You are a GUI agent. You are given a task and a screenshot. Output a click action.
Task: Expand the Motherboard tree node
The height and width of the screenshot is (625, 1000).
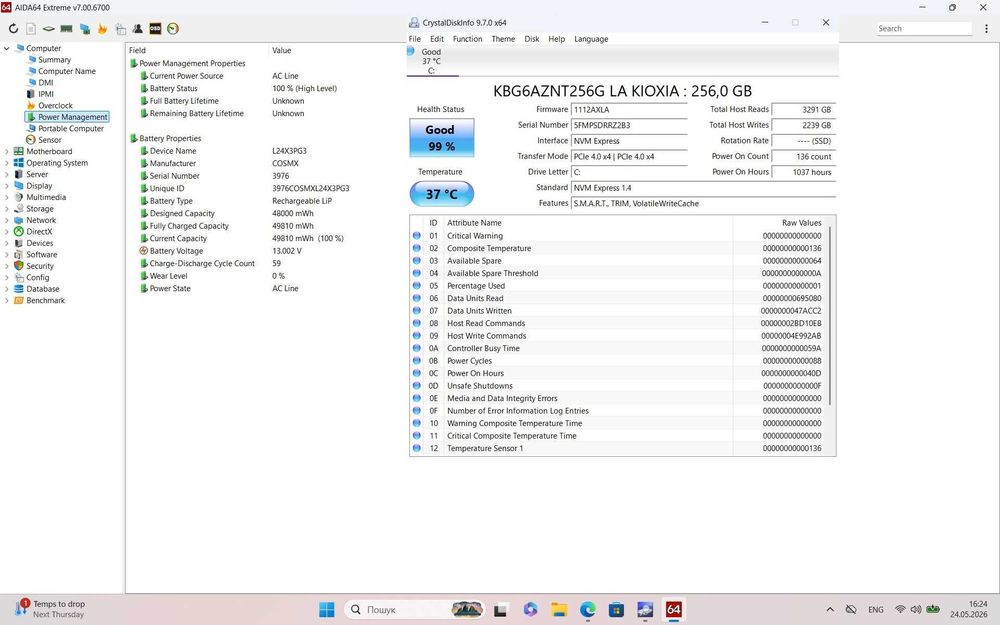click(x=7, y=152)
